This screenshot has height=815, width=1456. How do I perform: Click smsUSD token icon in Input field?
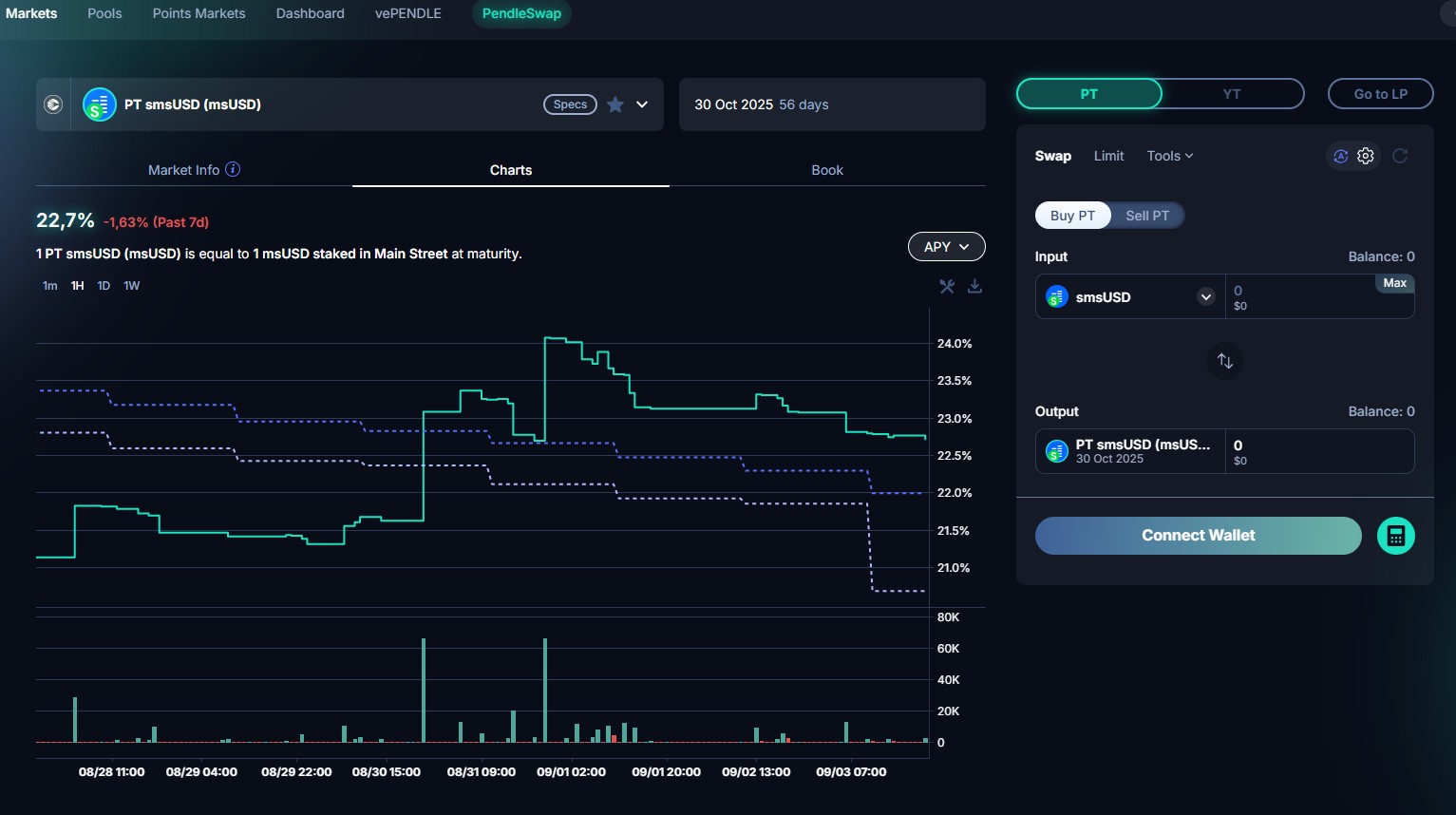(x=1056, y=296)
